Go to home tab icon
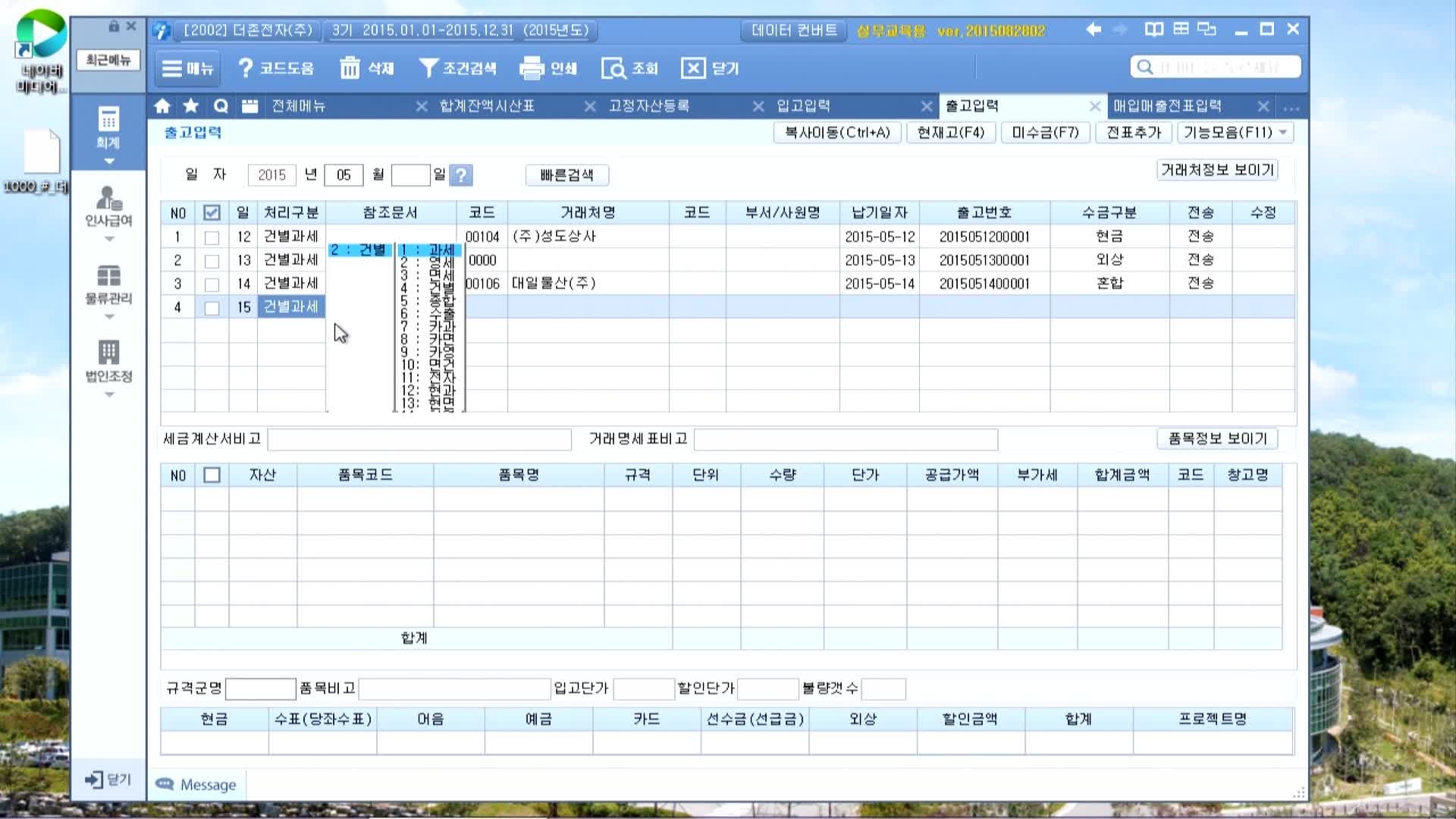The width and height of the screenshot is (1456, 819). click(162, 106)
